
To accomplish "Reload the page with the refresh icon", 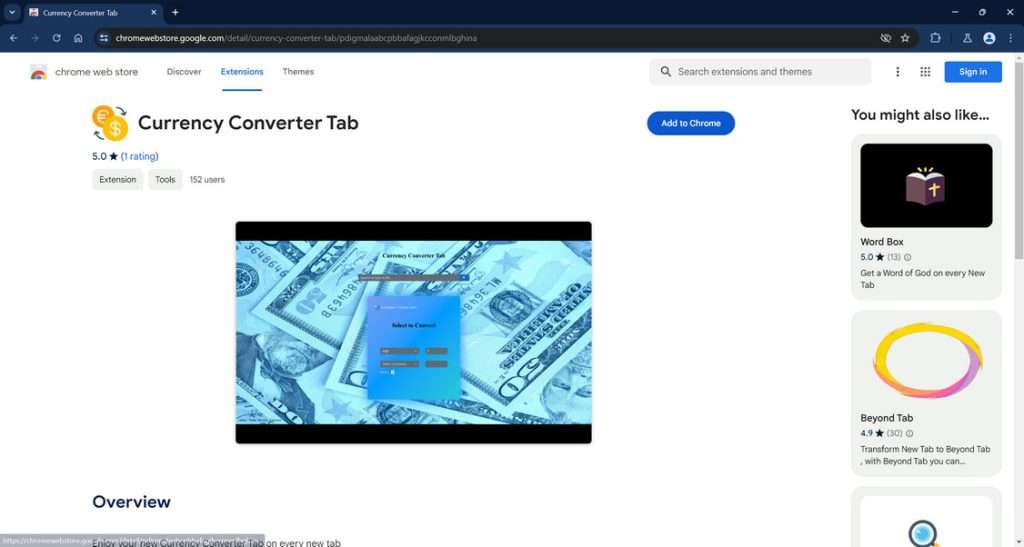I will (x=57, y=38).
